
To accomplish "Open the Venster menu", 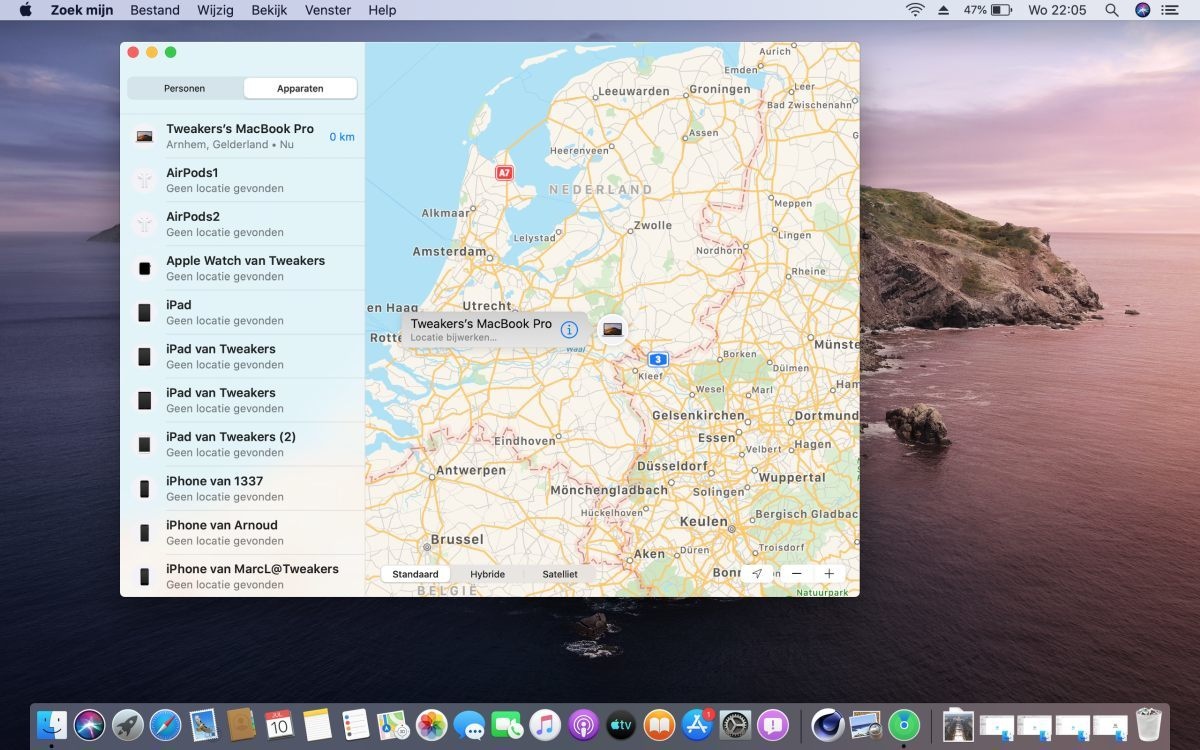I will tap(328, 10).
